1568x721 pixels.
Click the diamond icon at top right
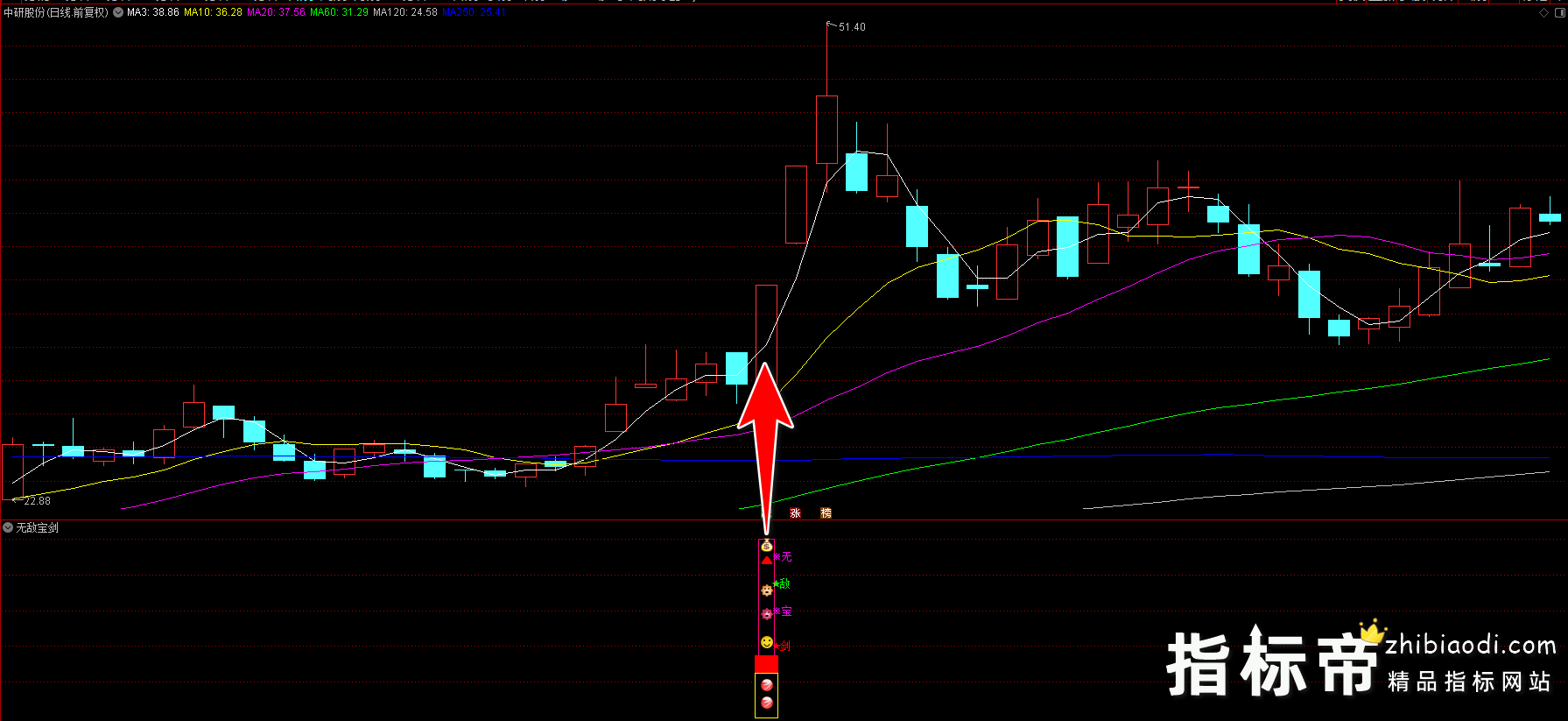pyautogui.click(x=1544, y=12)
